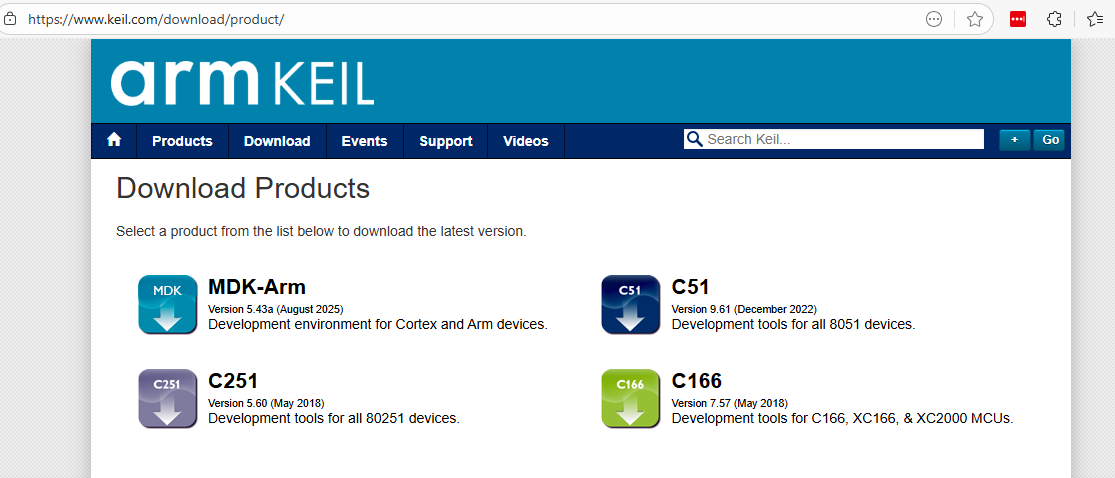Click the C251 download icon
This screenshot has width=1115, height=478.
[x=167, y=398]
